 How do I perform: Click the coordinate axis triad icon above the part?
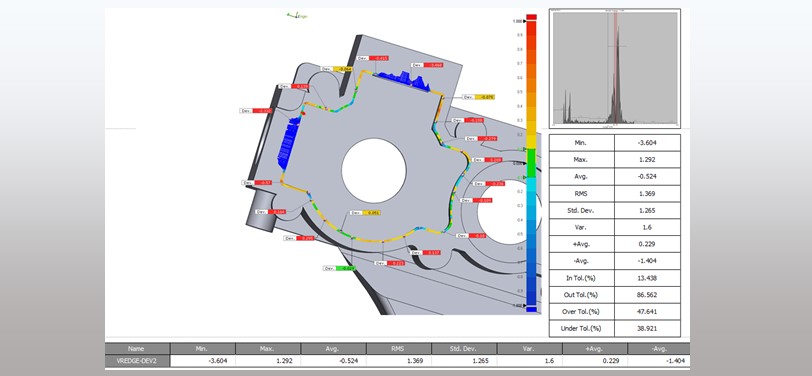[x=297, y=16]
